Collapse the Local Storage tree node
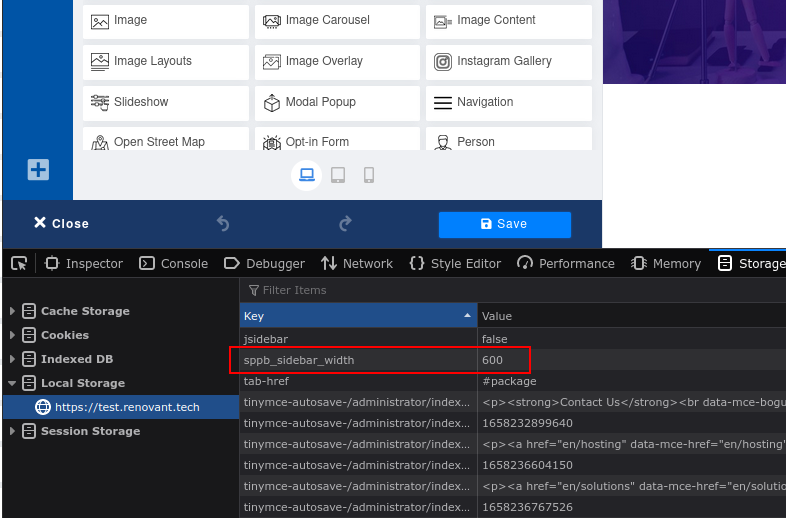The width and height of the screenshot is (786, 518). 12,383
